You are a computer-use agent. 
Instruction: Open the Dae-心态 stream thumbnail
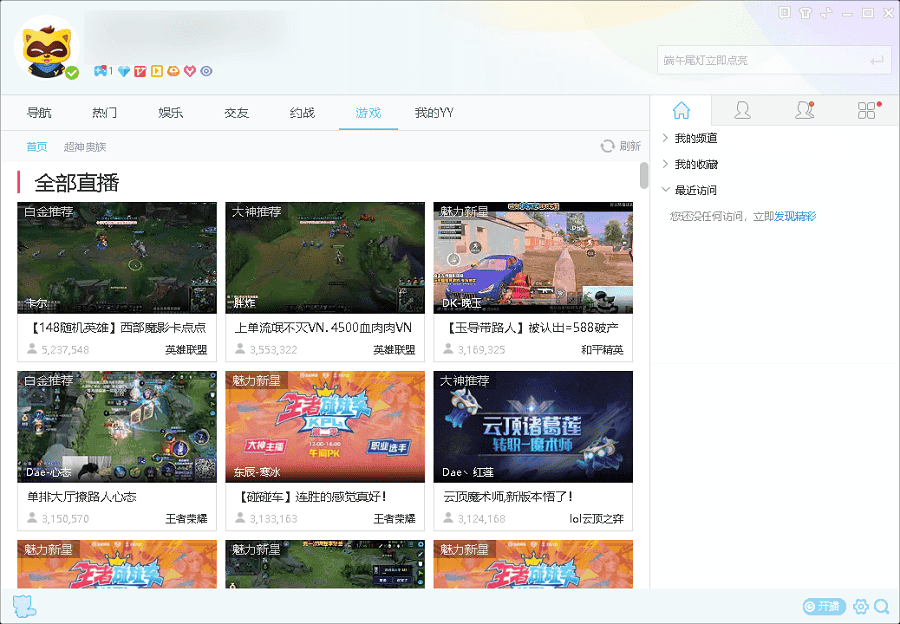(x=117, y=427)
